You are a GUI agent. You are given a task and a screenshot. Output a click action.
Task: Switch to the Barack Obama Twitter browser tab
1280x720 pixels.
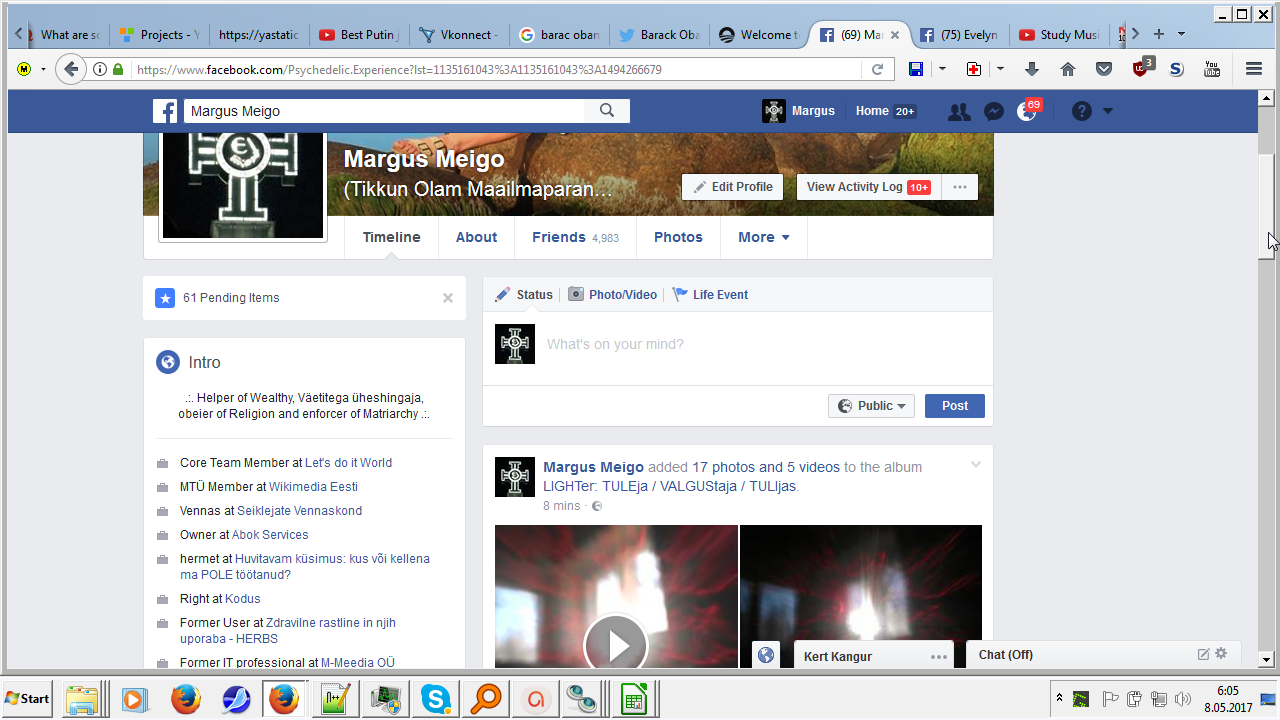click(x=660, y=34)
